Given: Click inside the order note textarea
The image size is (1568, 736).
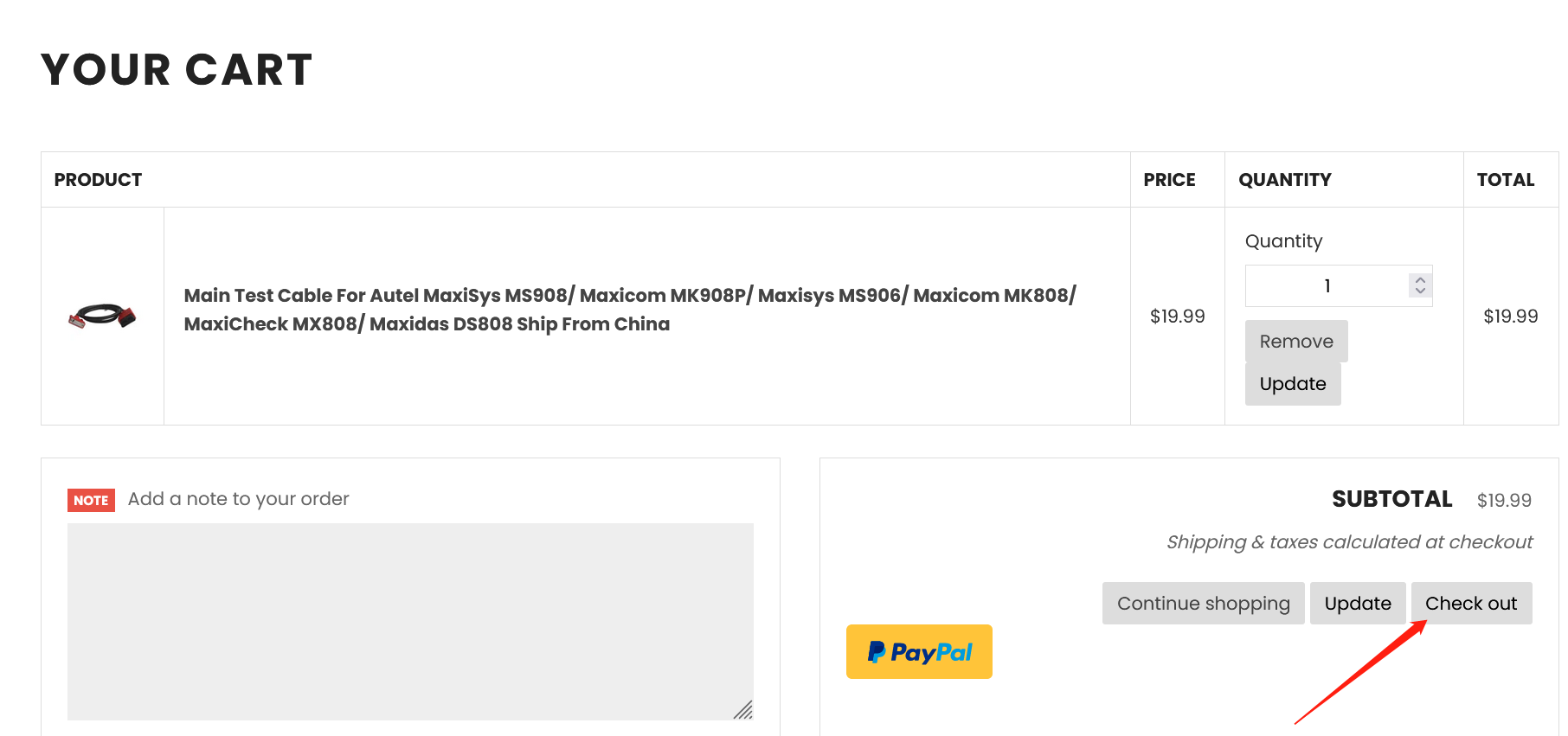Looking at the screenshot, I should click(x=410, y=622).
